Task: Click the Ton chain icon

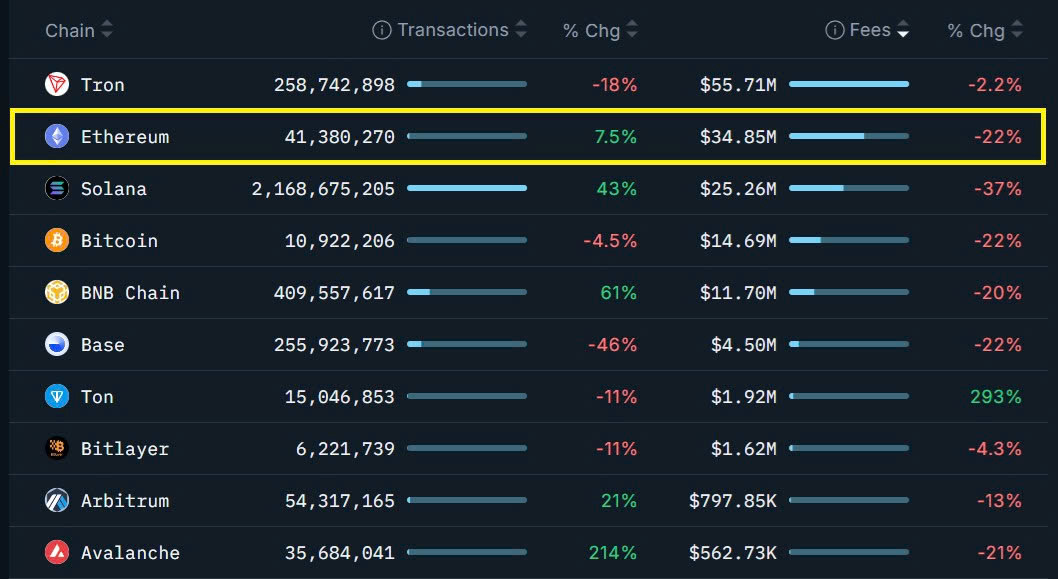Action: (55, 396)
